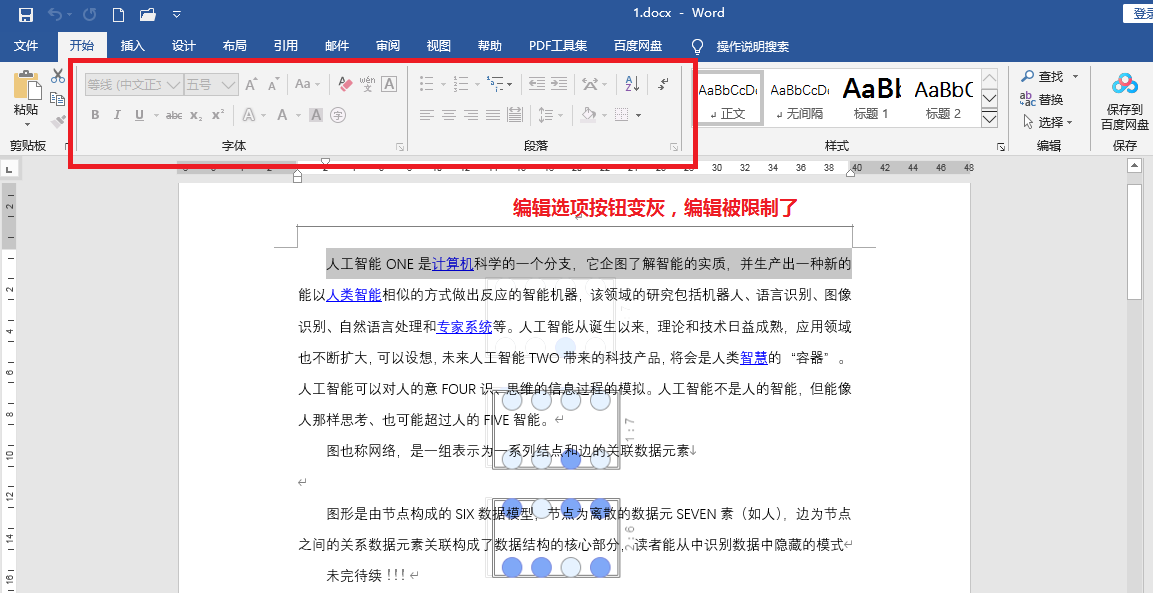Screen dimensions: 1153x593
Task: Open the 选择 select dropdown
Action: point(1049,121)
